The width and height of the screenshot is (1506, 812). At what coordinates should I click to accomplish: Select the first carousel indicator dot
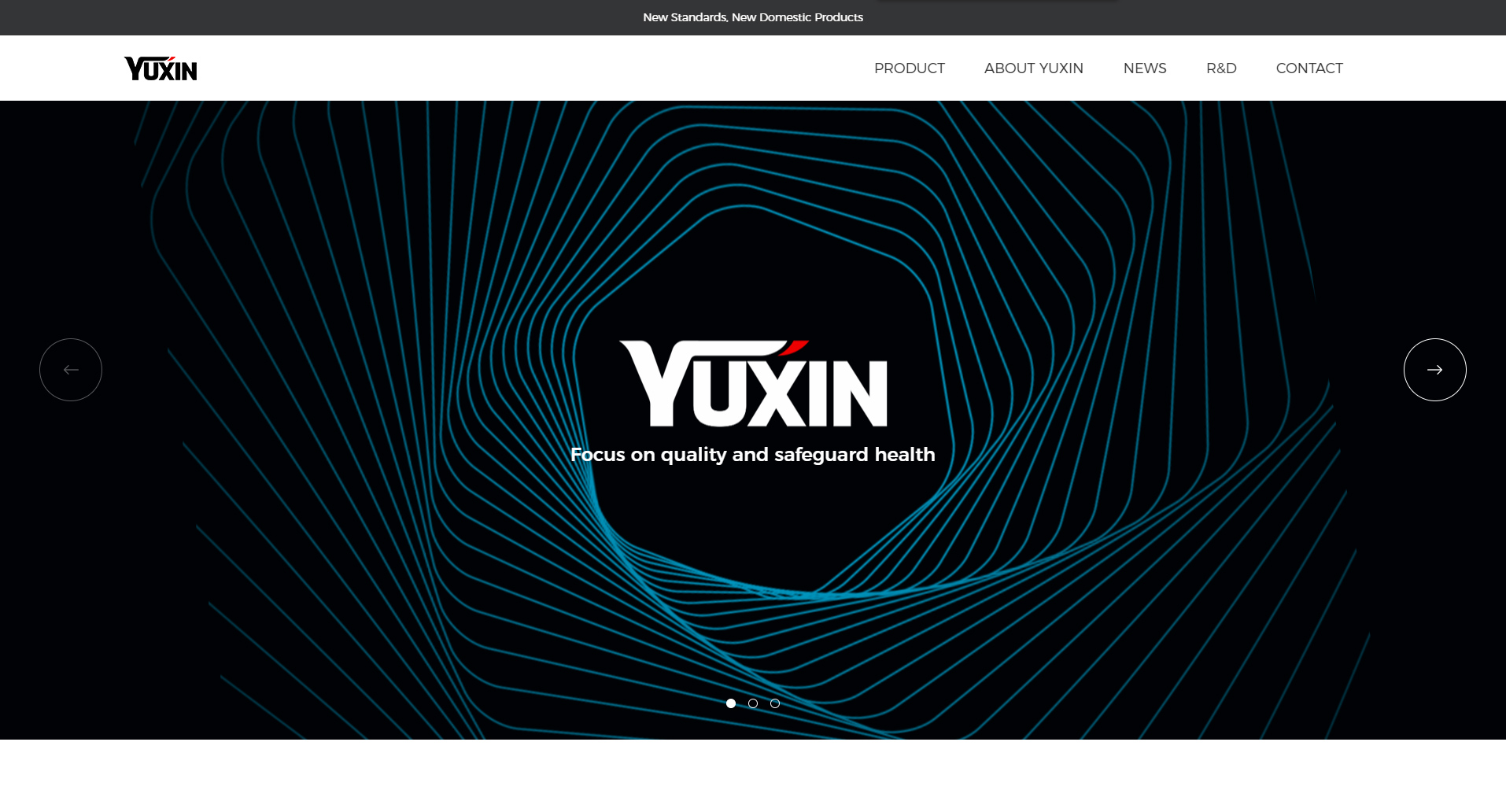(731, 703)
